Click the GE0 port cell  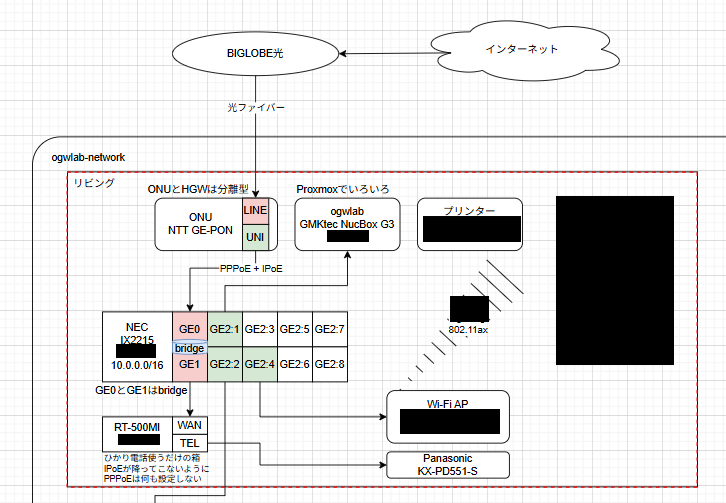point(190,328)
